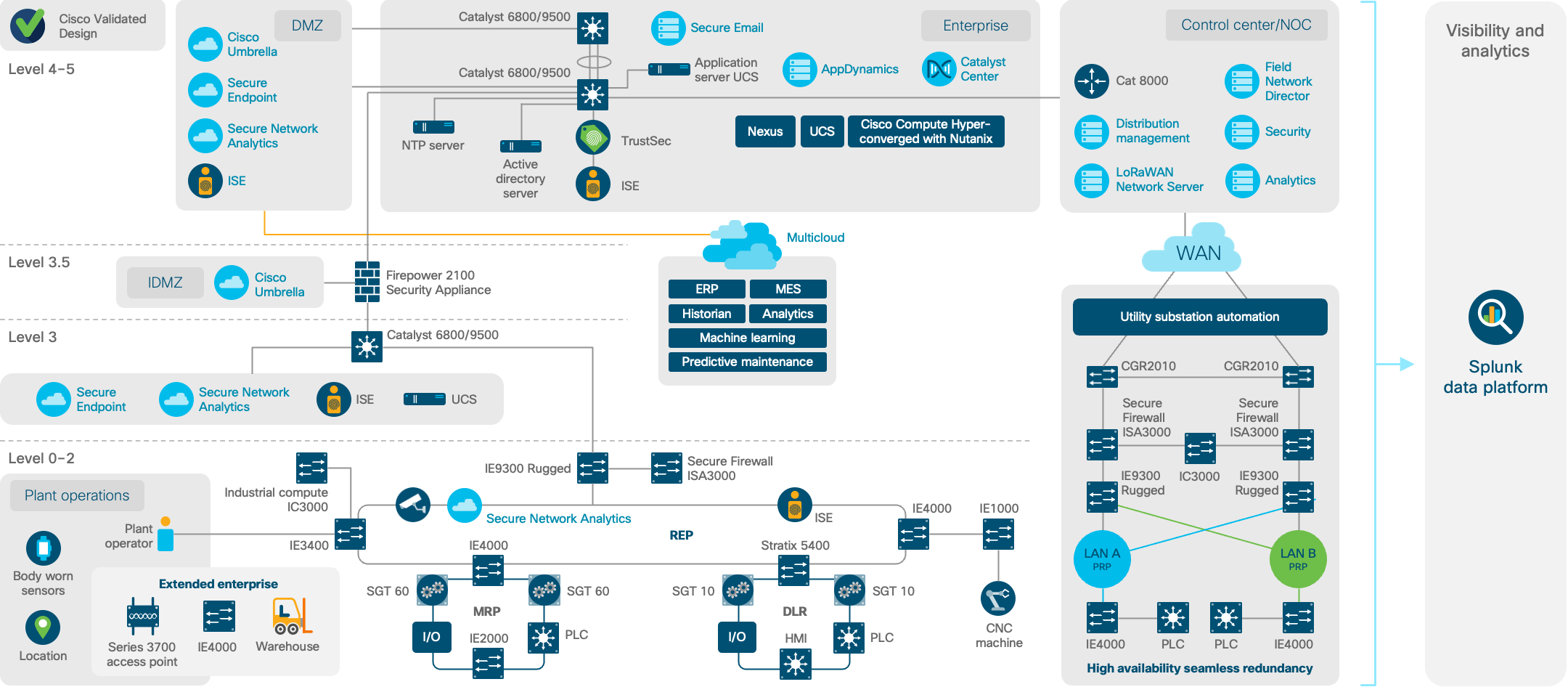Click the Multicloud cloud icon

tap(742, 245)
